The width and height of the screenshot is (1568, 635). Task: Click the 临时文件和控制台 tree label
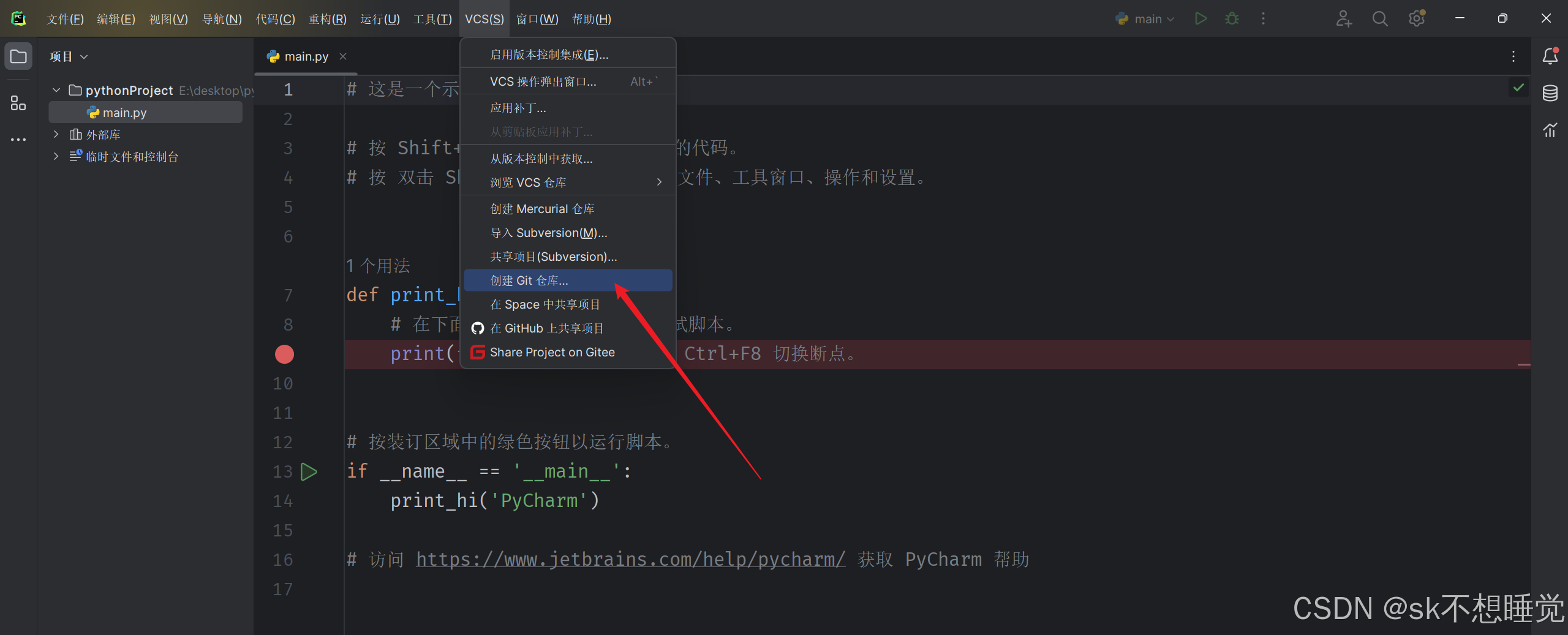[x=132, y=157]
